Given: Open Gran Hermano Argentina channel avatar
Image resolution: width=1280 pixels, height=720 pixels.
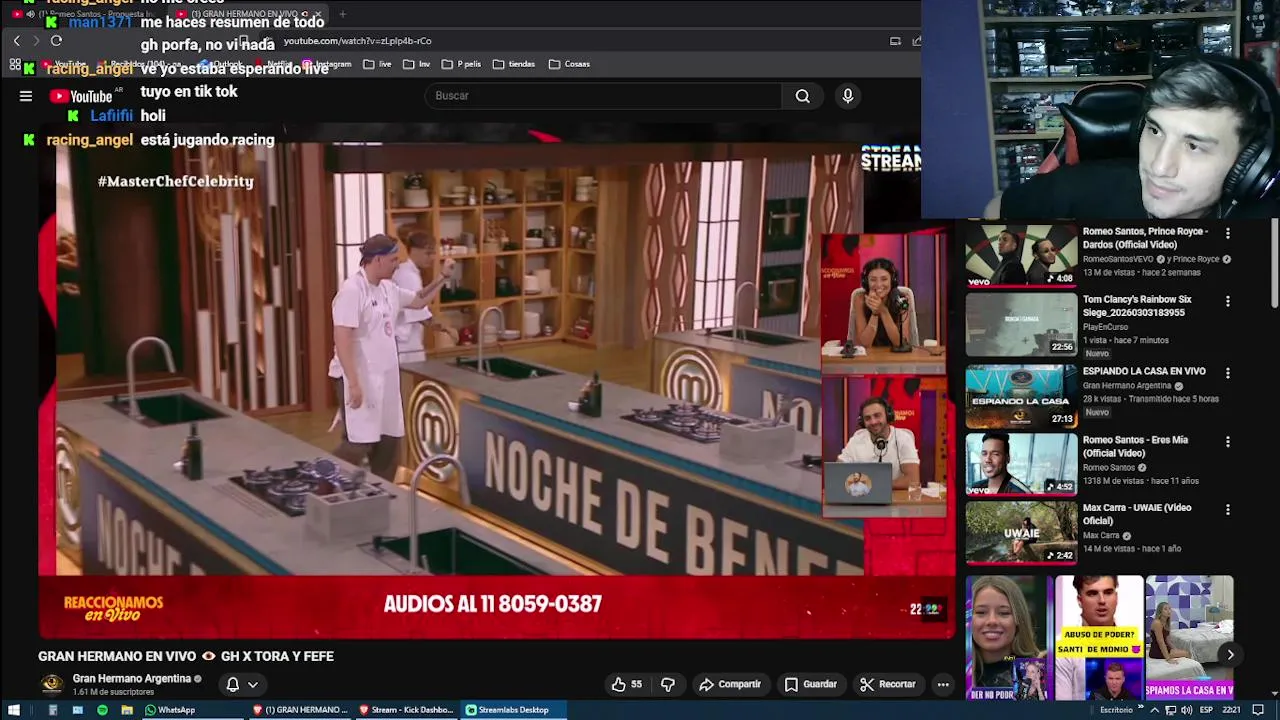Looking at the screenshot, I should click(51, 684).
